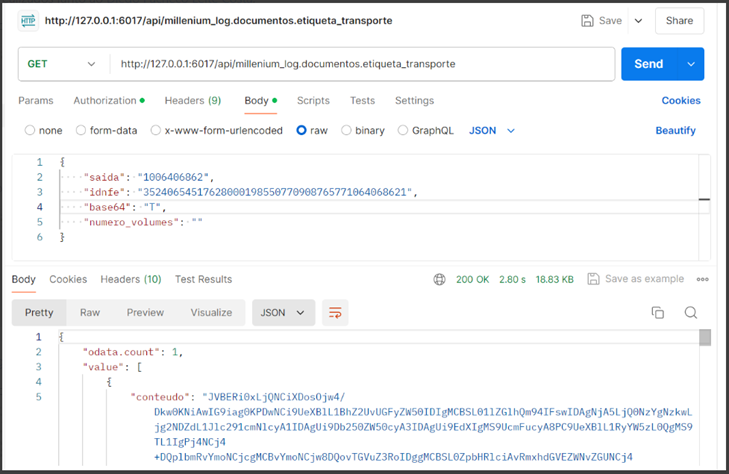Open the GET method dropdown
The width and height of the screenshot is (729, 474).
pos(62,64)
